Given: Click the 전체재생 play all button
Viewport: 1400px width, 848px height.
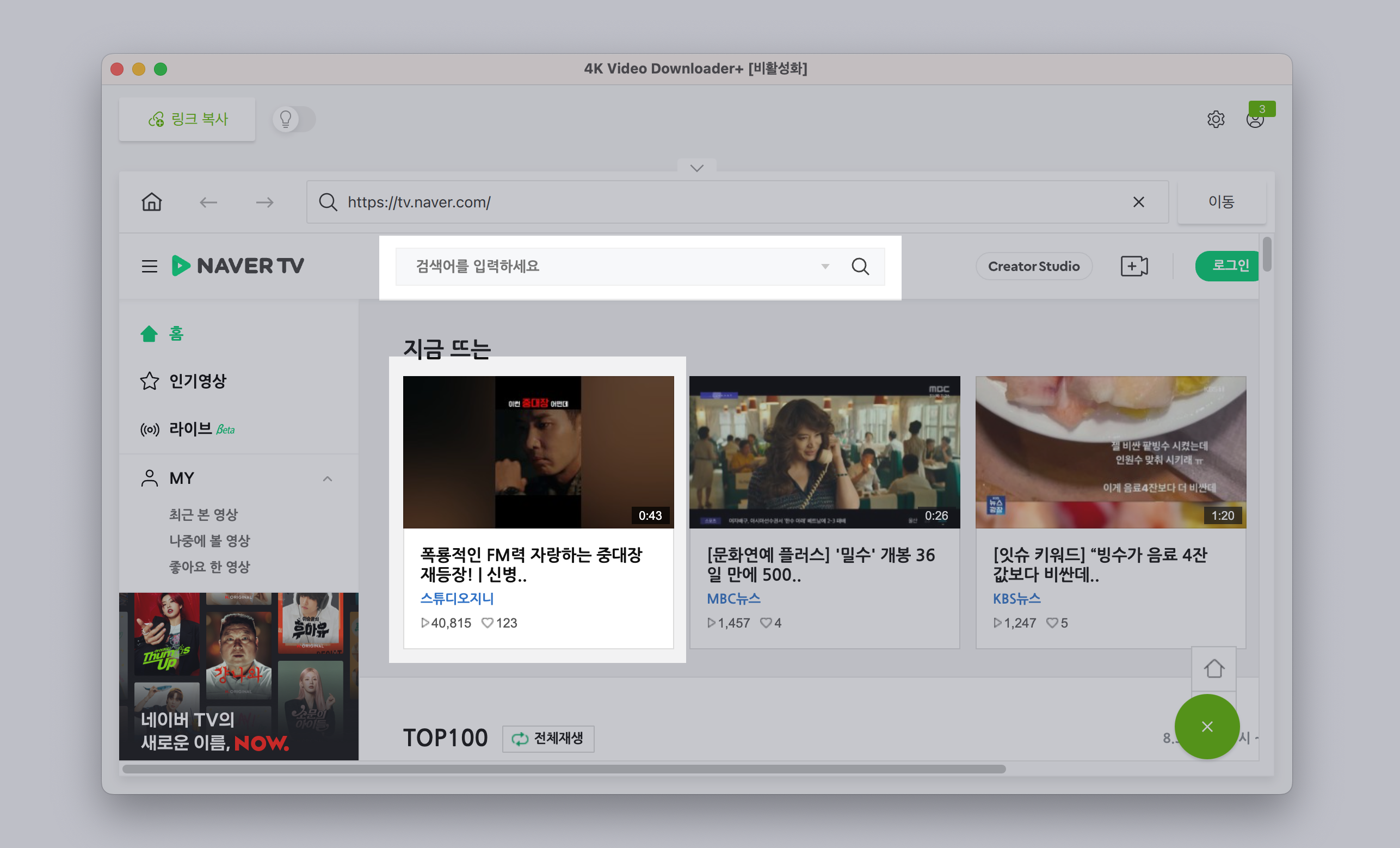Looking at the screenshot, I should tap(548, 738).
